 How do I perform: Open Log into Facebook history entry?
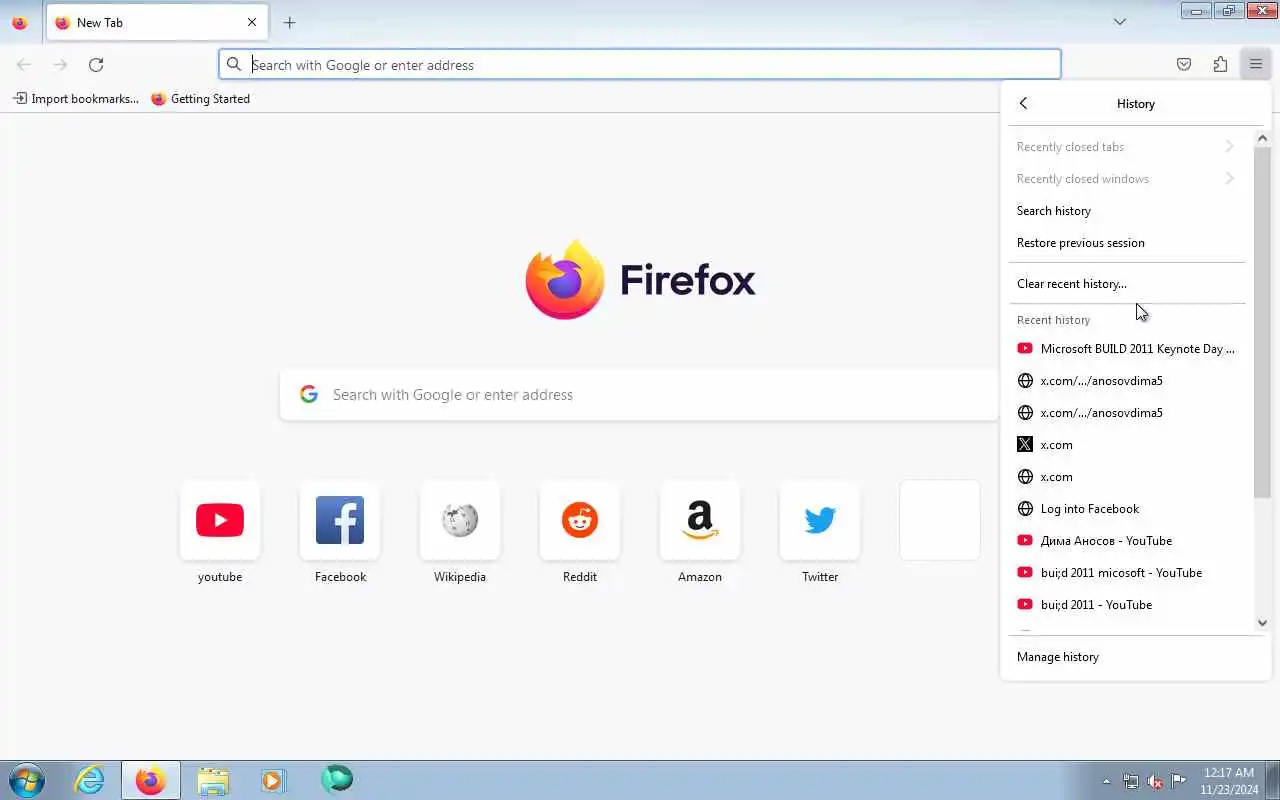point(1126,509)
